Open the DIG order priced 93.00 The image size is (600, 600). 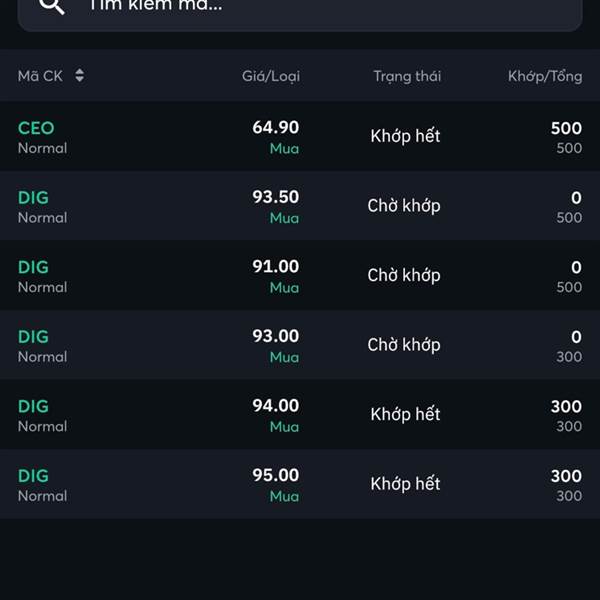coord(300,345)
